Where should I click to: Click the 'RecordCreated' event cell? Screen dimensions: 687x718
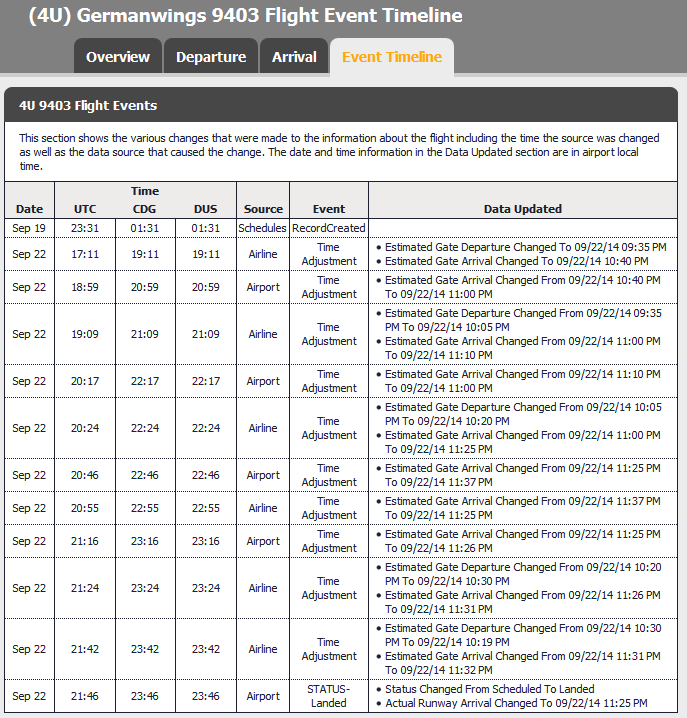[x=329, y=228]
